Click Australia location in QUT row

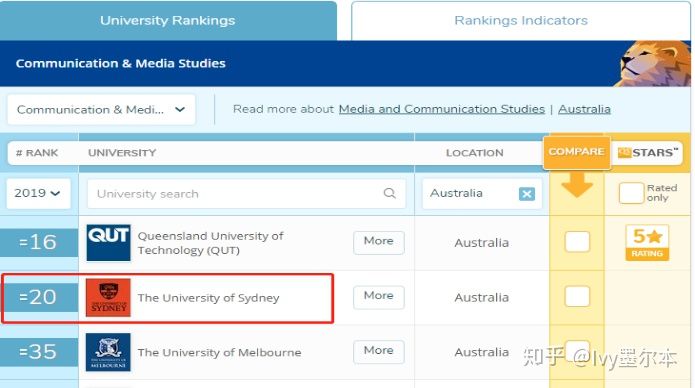[x=481, y=243]
